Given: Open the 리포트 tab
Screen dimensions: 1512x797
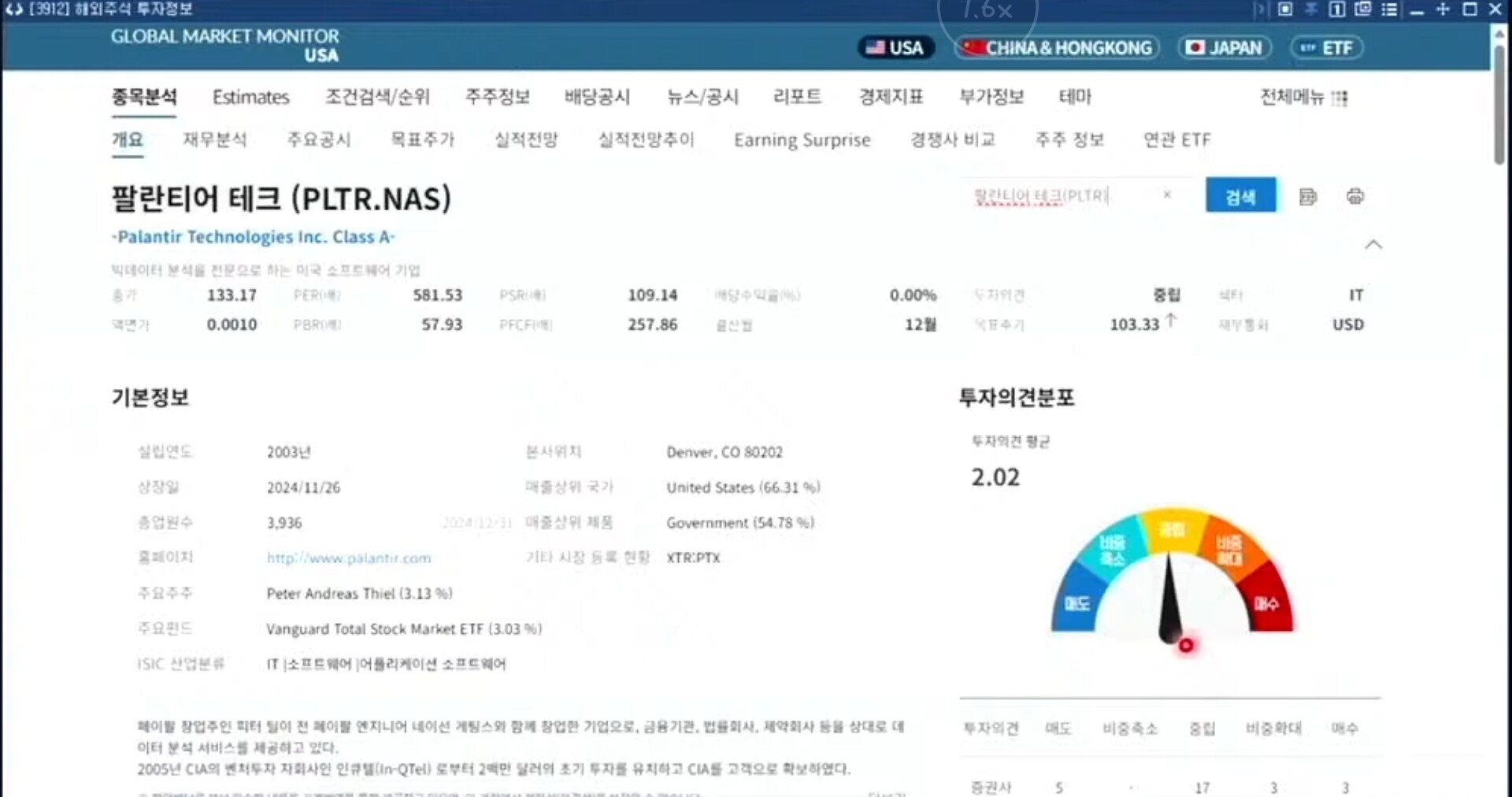Looking at the screenshot, I should [x=798, y=97].
